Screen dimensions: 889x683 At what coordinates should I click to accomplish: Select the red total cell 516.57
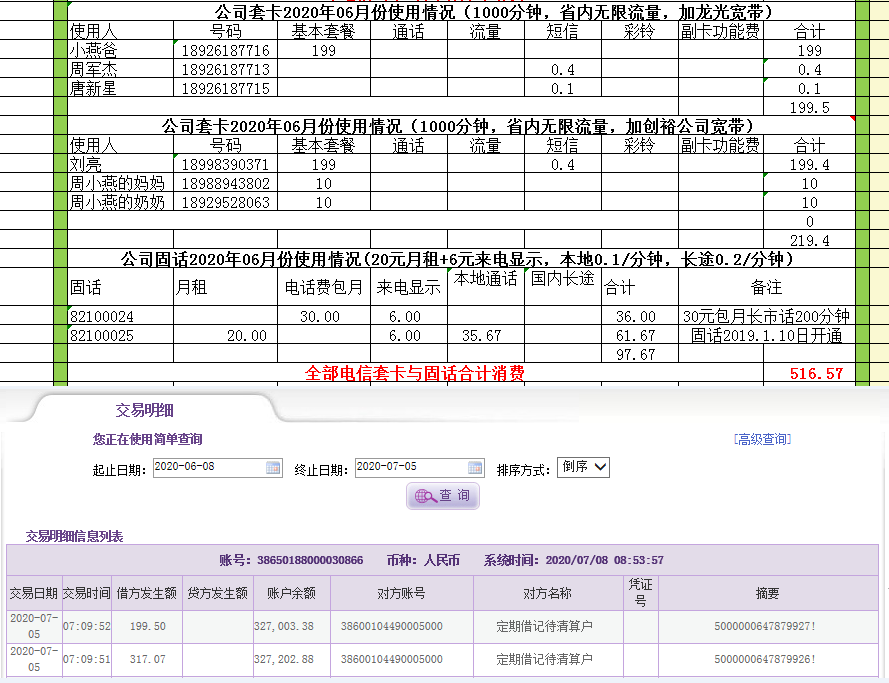(808, 374)
